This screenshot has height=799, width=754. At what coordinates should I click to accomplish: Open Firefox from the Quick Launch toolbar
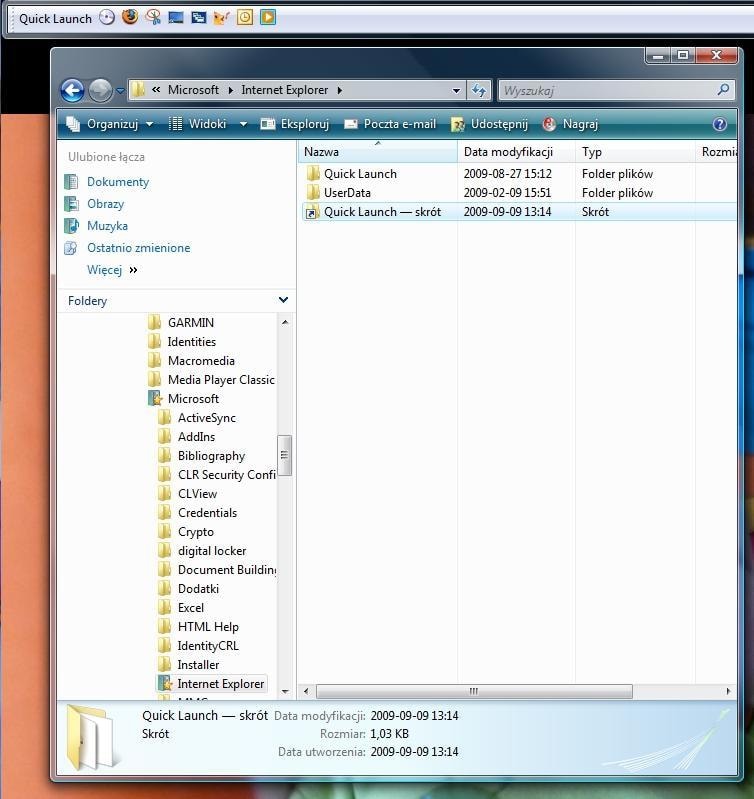tap(130, 17)
